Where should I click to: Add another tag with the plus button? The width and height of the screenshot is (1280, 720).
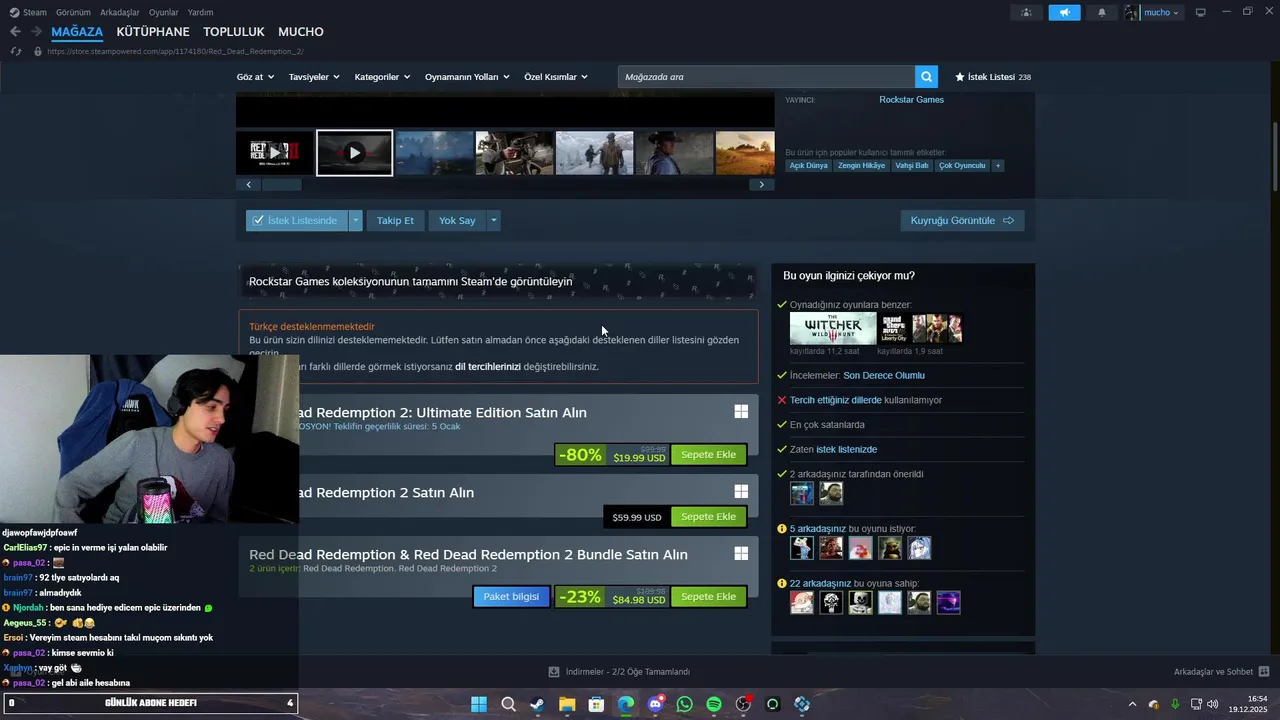[x=997, y=165]
